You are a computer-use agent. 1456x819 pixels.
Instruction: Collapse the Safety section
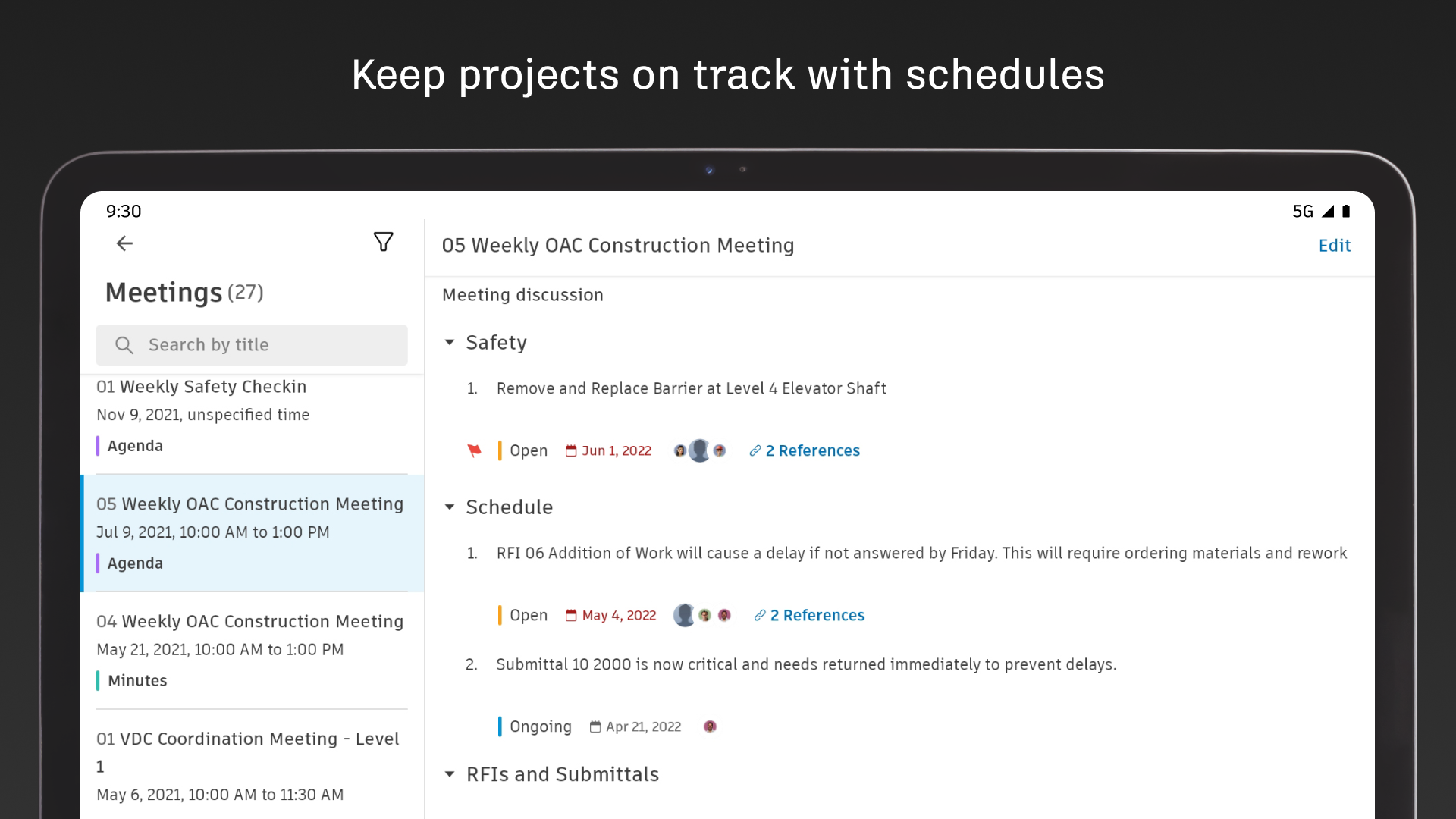[450, 343]
